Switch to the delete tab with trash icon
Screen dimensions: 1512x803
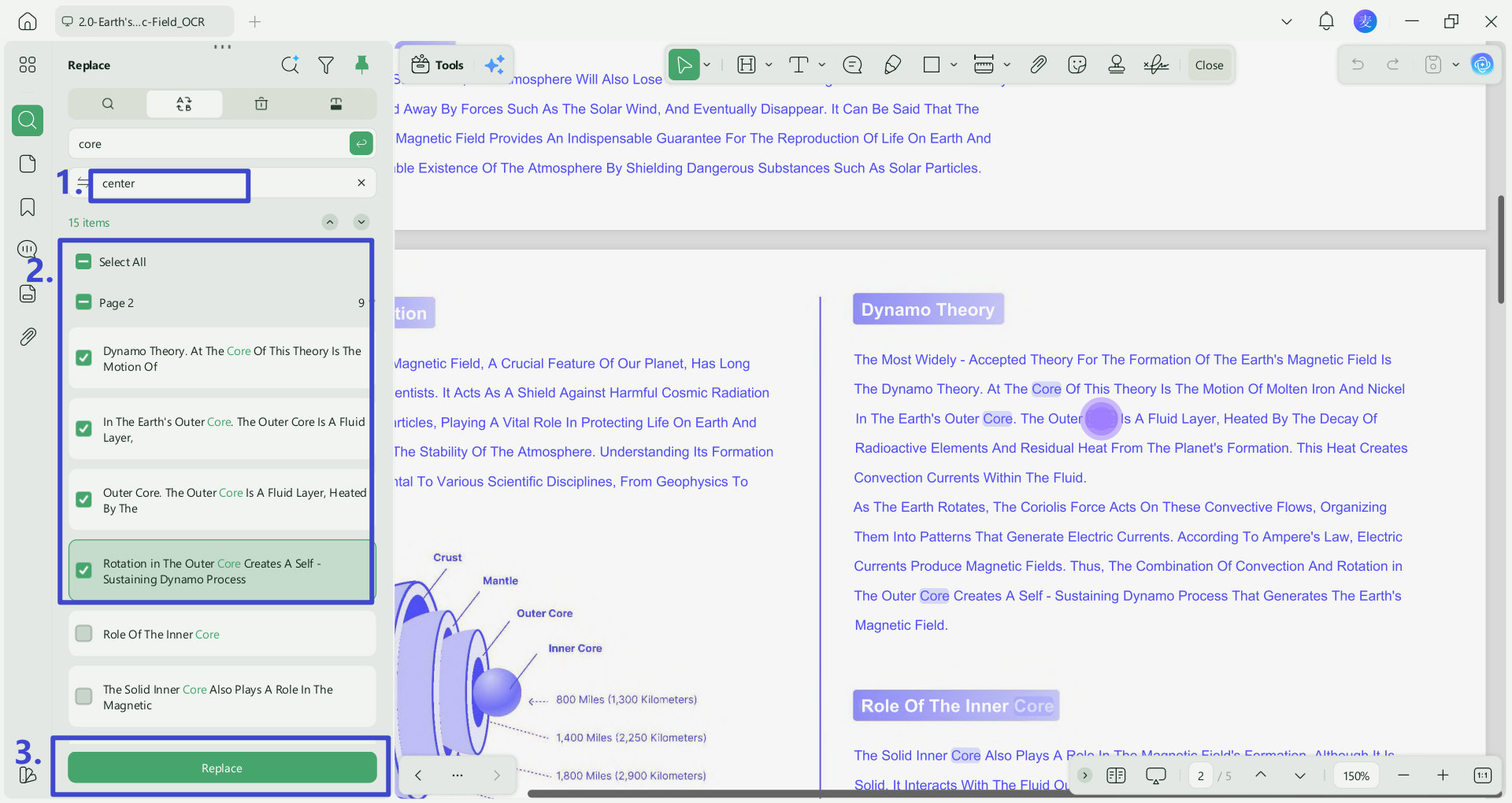[x=261, y=104]
